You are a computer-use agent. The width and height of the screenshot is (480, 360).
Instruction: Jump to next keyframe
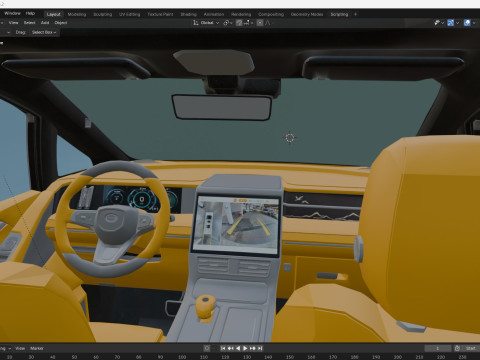[252, 348]
